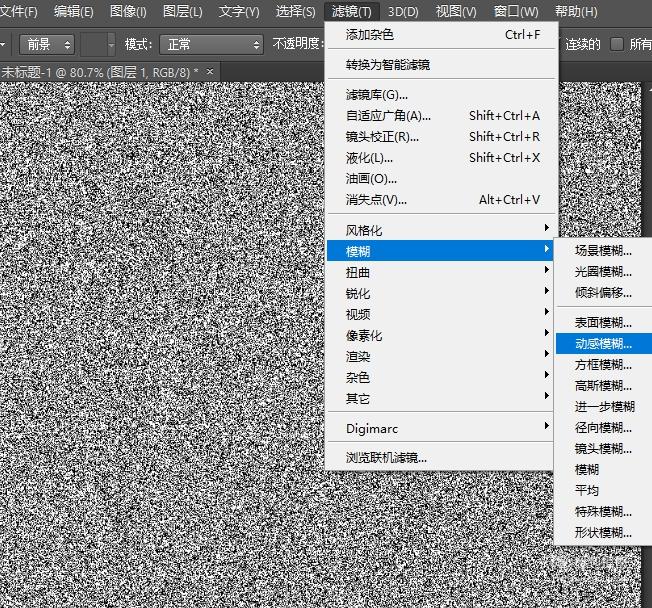The height and width of the screenshot is (608, 652).
Task: Close the 滤镜(T) menu
Action: (352, 11)
